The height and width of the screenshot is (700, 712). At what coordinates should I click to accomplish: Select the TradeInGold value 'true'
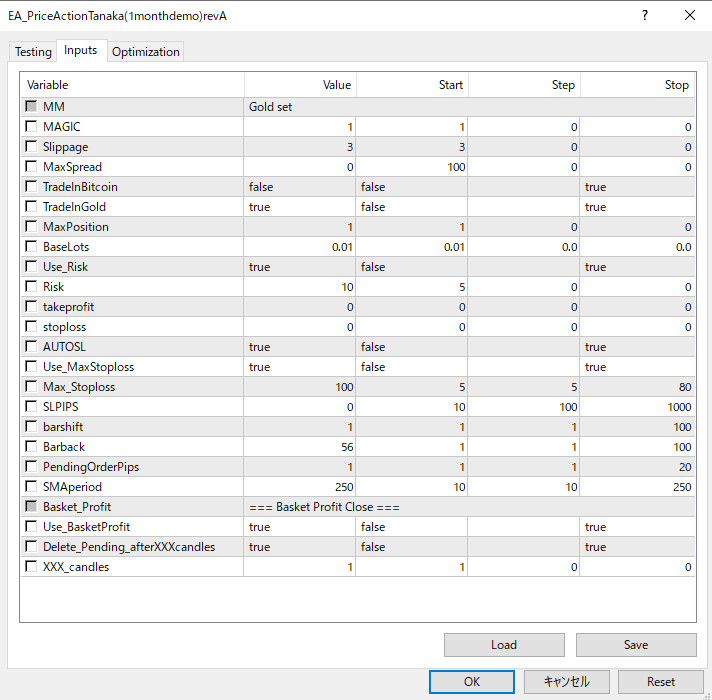pos(300,207)
